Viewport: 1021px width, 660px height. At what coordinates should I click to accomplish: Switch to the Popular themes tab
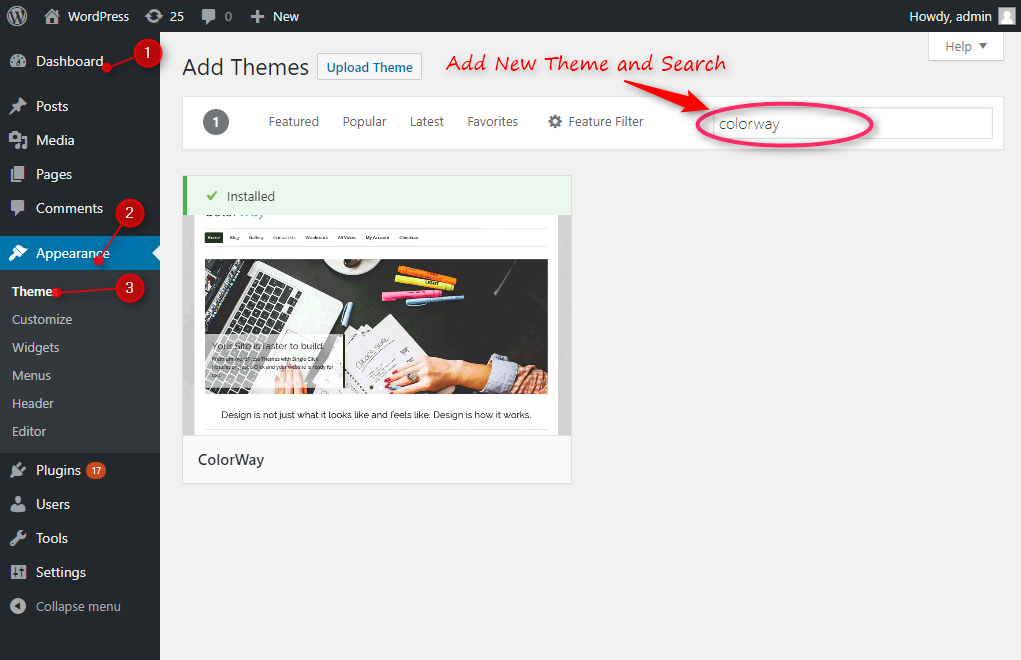[x=364, y=121]
